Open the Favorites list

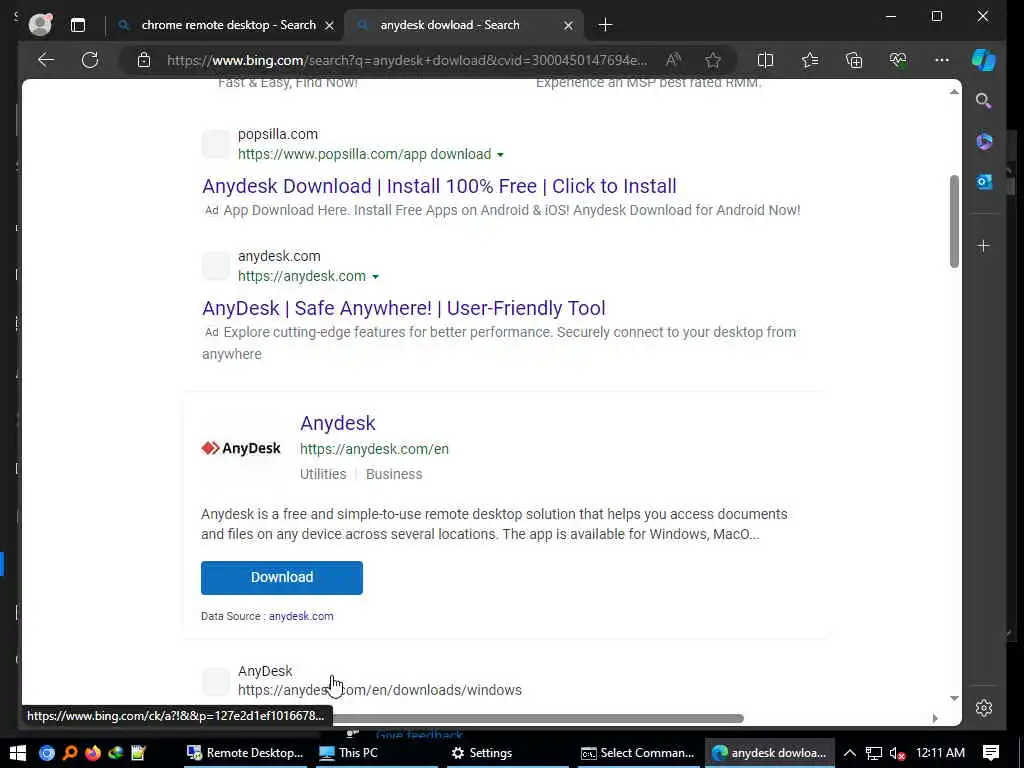point(810,60)
